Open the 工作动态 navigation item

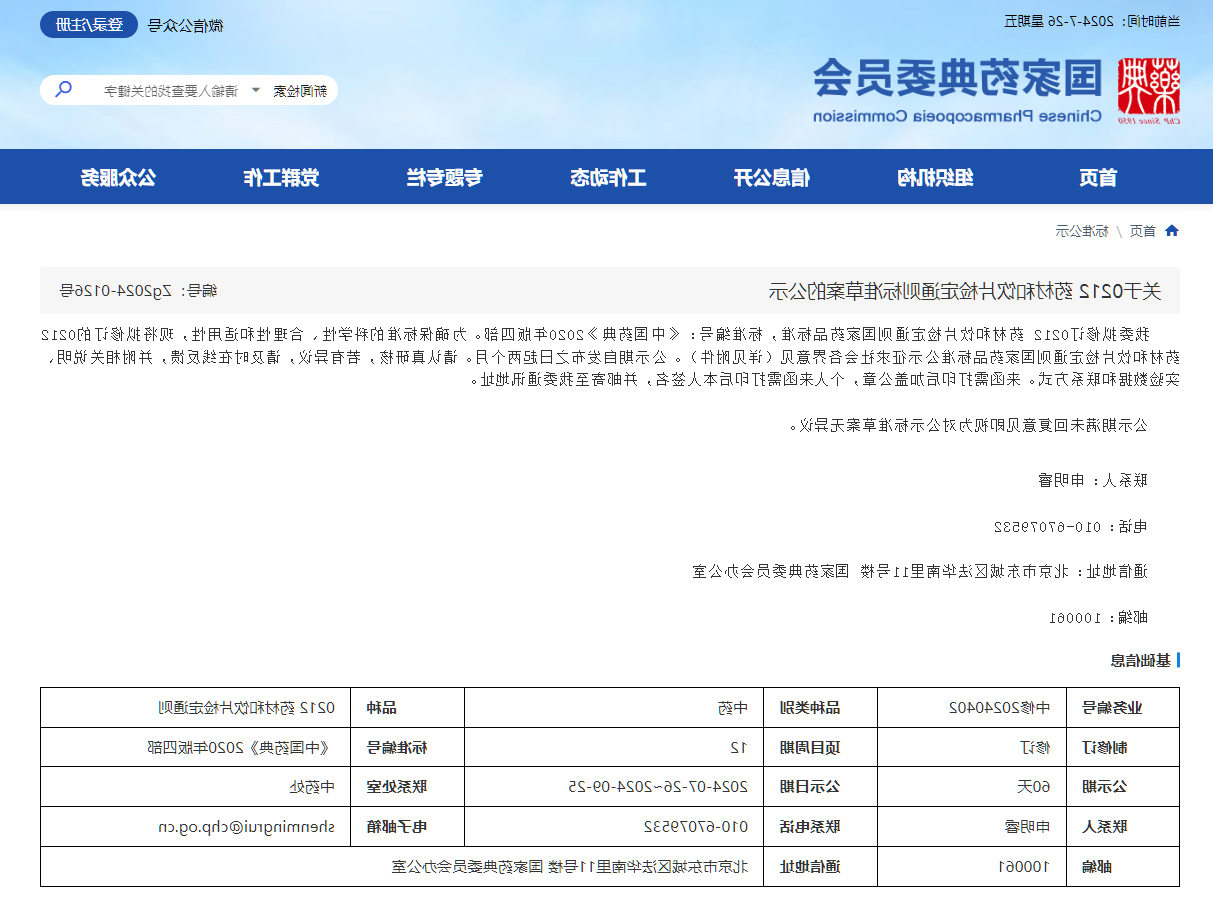coord(608,178)
